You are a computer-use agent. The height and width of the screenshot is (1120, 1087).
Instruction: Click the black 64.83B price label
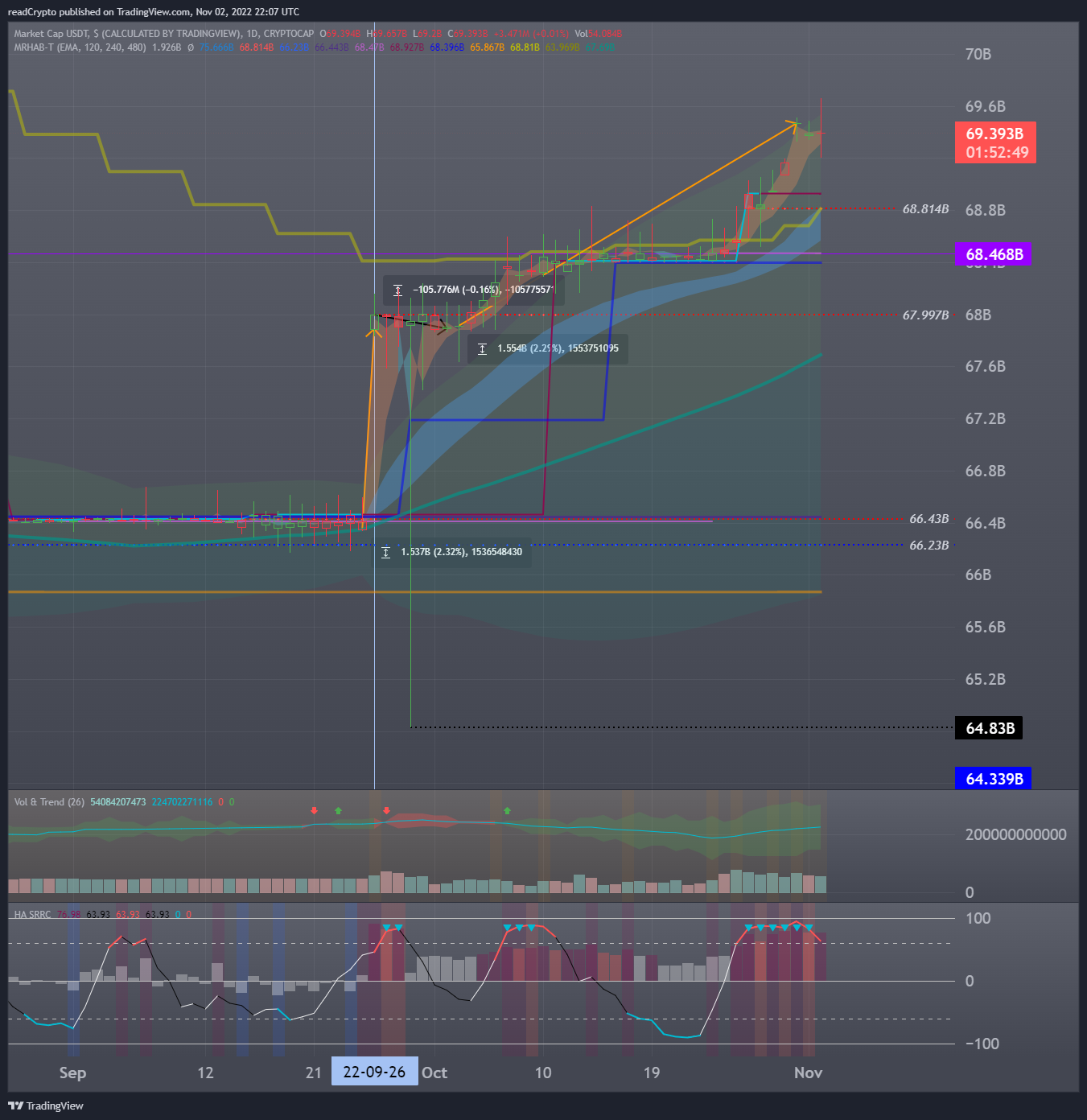(x=990, y=728)
